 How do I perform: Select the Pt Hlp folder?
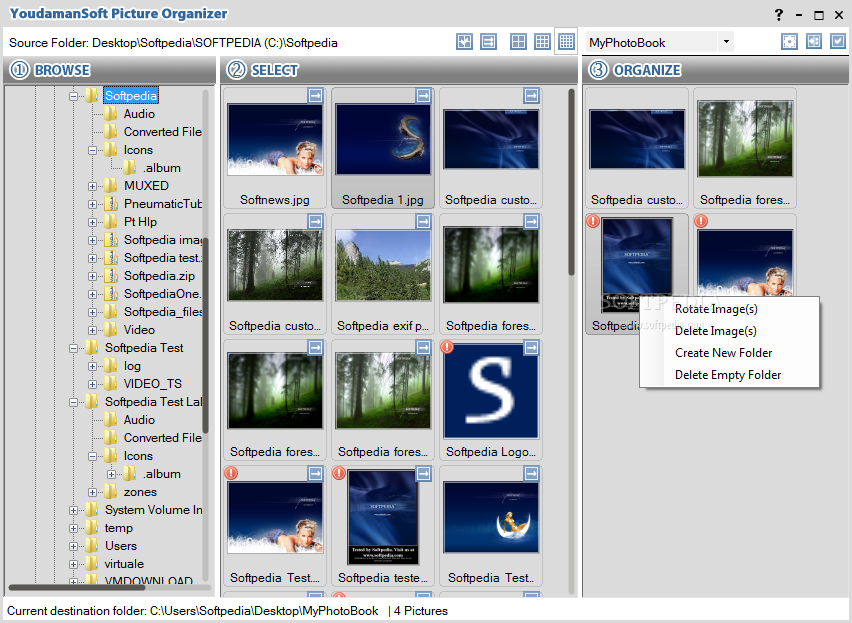[140, 222]
